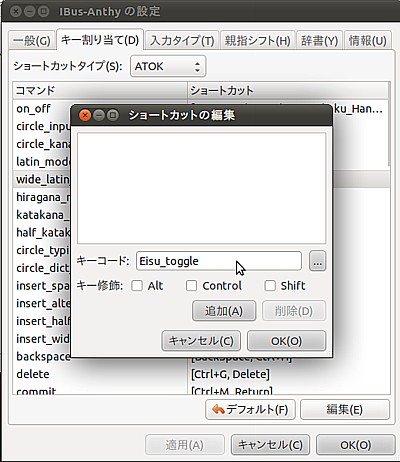Close the ショートカットの編集 dialog via red button

(x=85, y=115)
